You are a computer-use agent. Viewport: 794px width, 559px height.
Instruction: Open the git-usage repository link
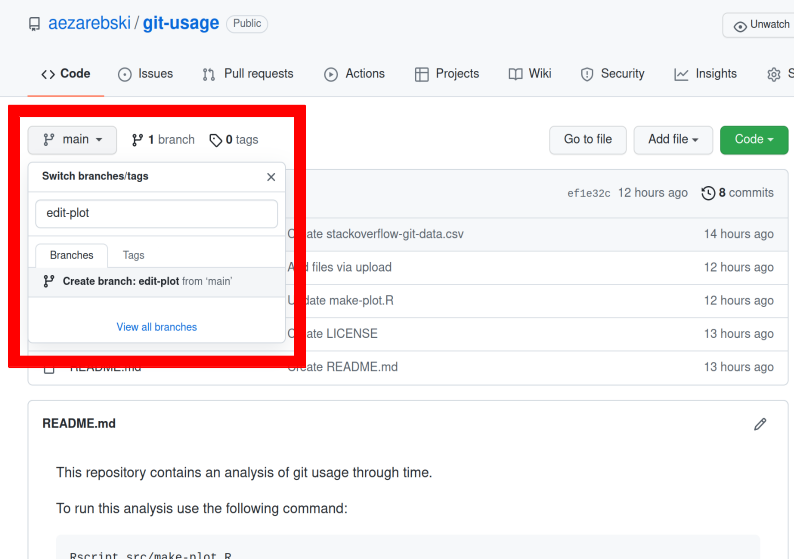pyautogui.click(x=181, y=23)
